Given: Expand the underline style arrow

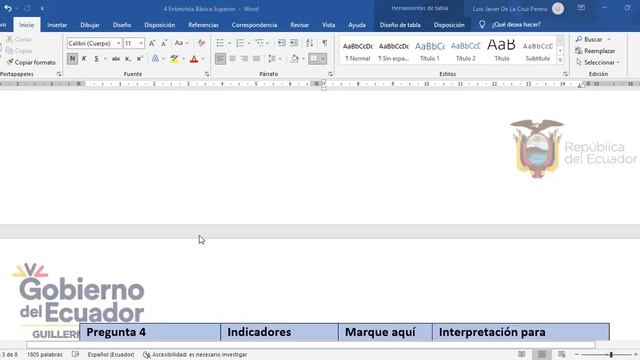Looking at the screenshot, I should 105,59.
